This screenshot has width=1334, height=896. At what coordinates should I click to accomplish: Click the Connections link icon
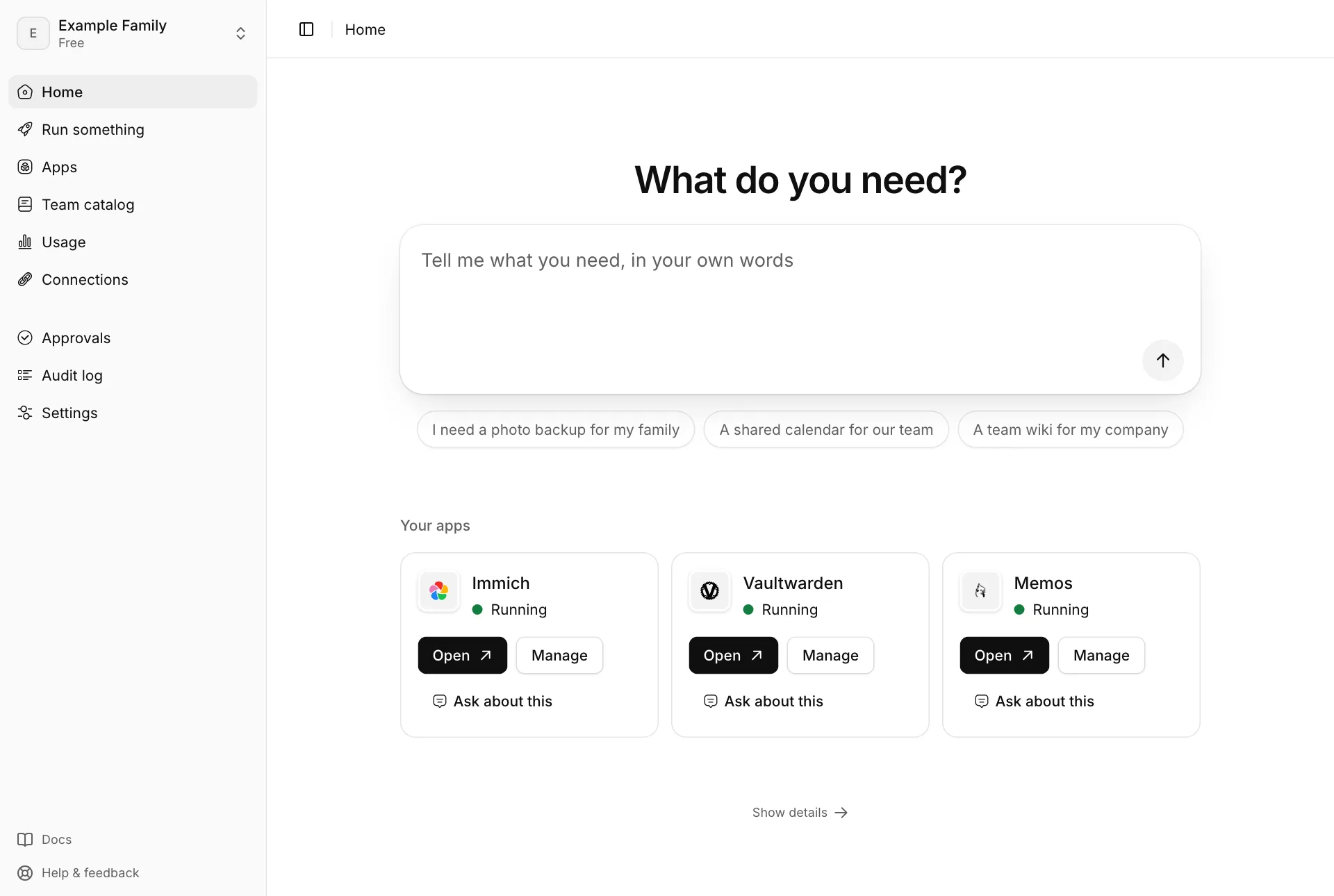coord(25,279)
